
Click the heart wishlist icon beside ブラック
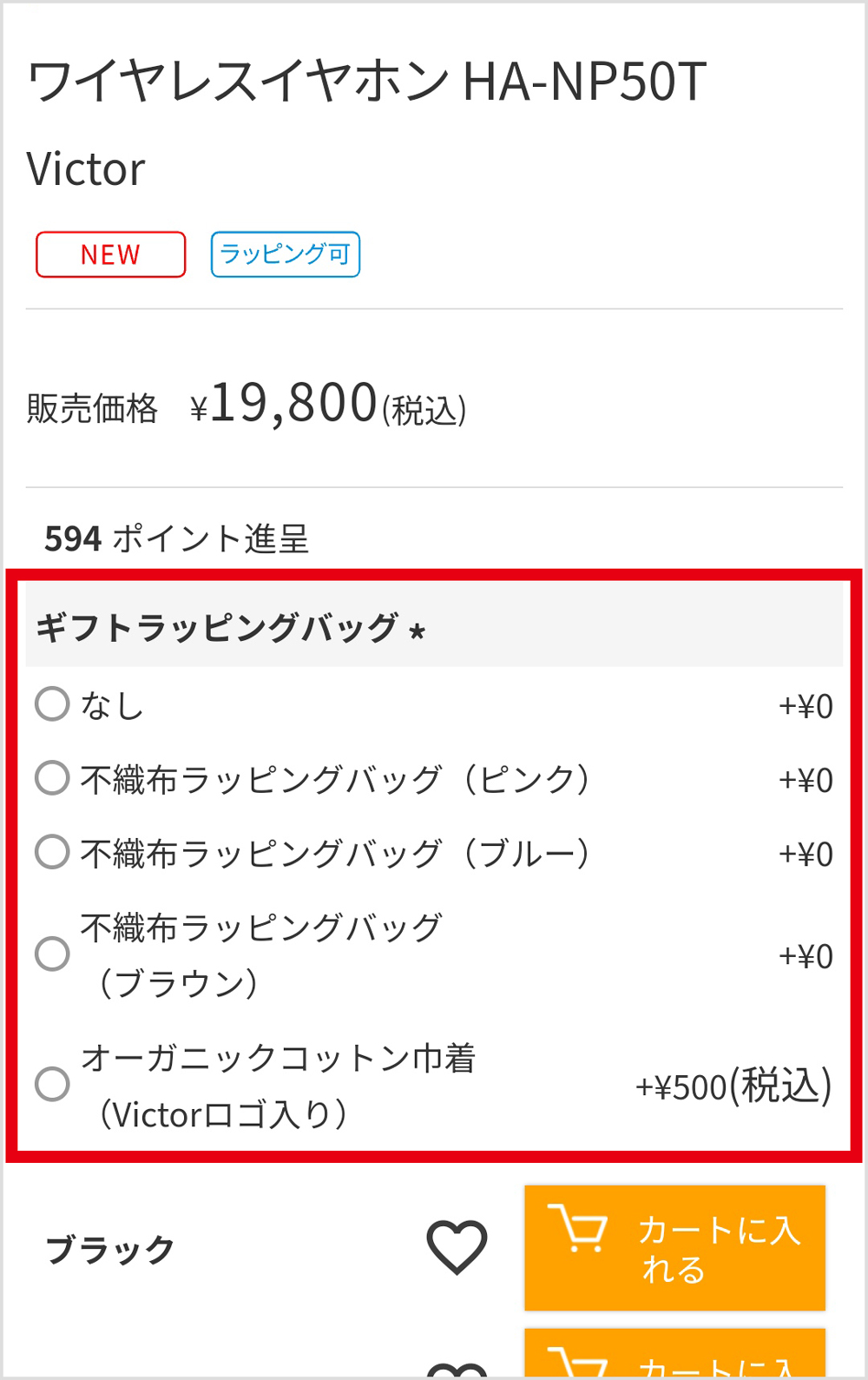[x=457, y=1247]
